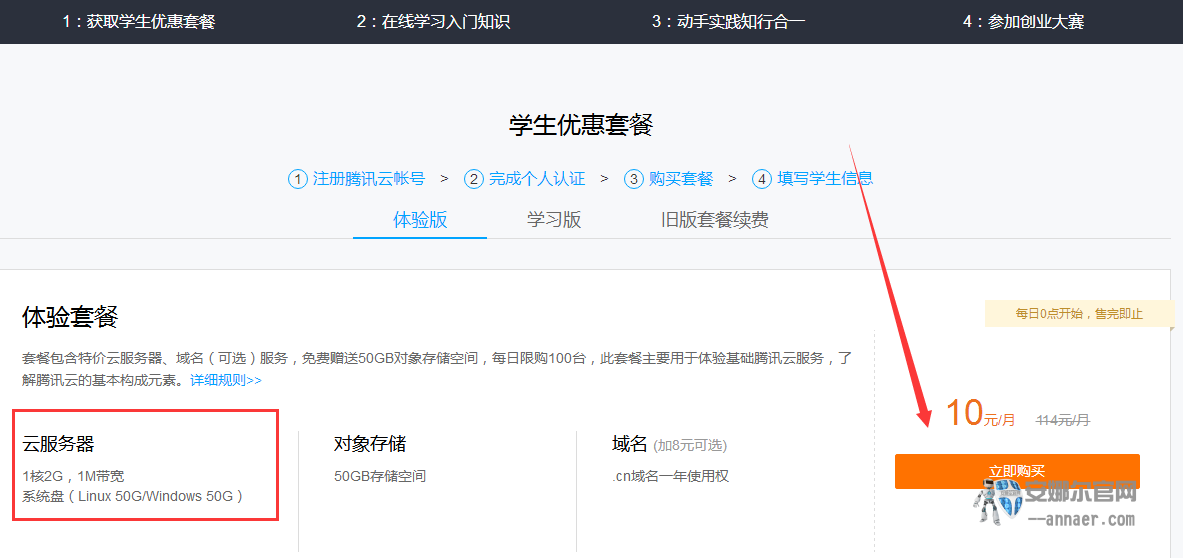This screenshot has width=1183, height=558.
Task: Switch to the 旧版套餐续费 tab
Action: pos(714,220)
